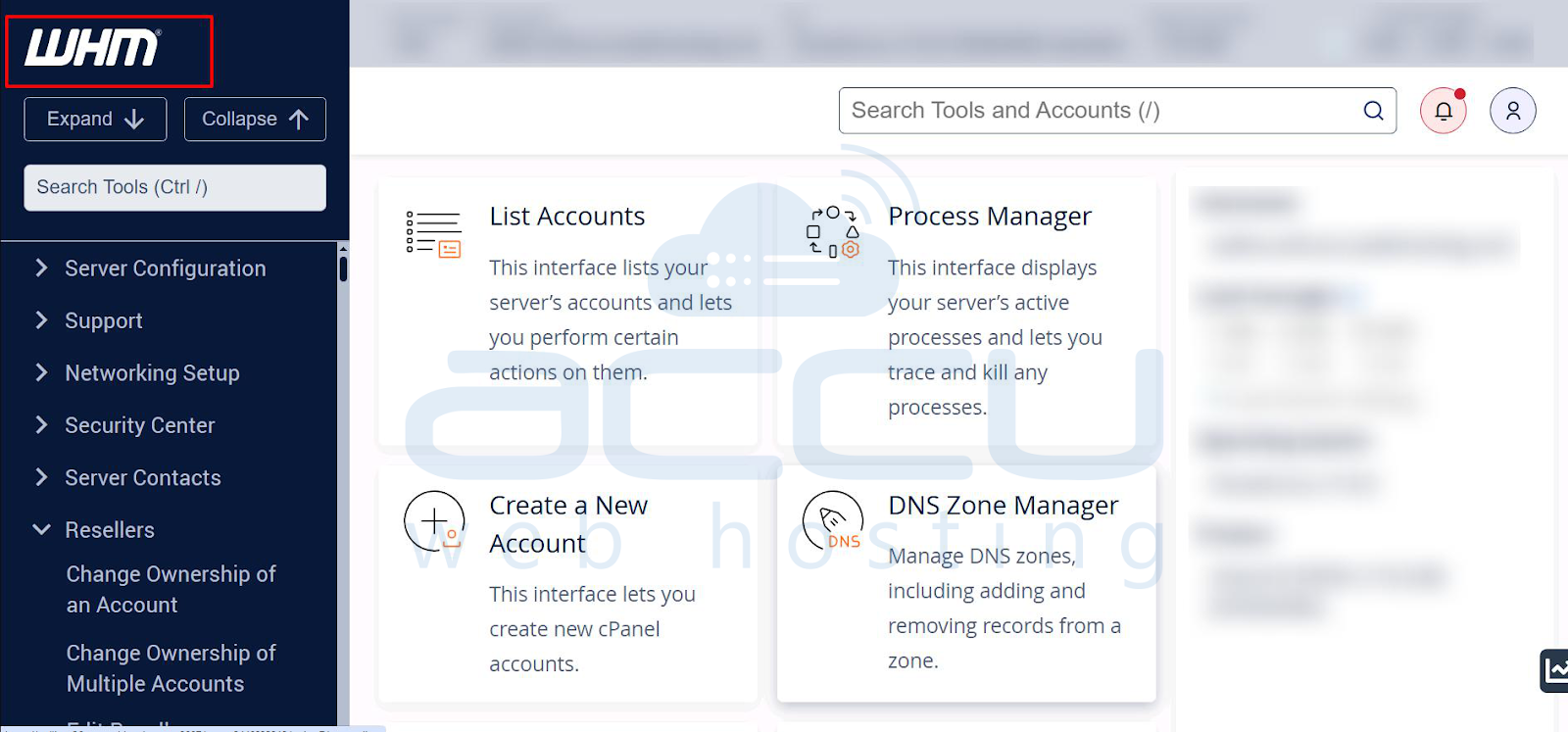This screenshot has width=1568, height=732.
Task: Collapse the Resellers section chevron
Action: click(x=41, y=529)
